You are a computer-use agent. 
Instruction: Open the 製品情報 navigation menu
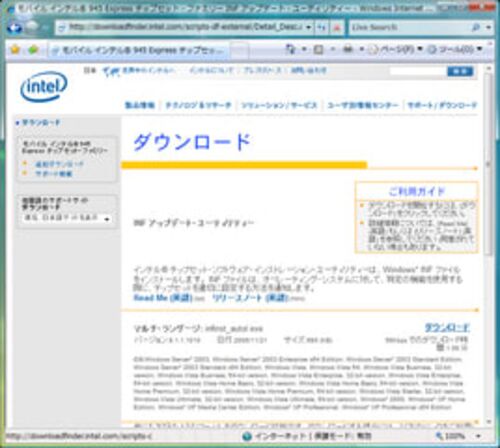click(x=140, y=106)
